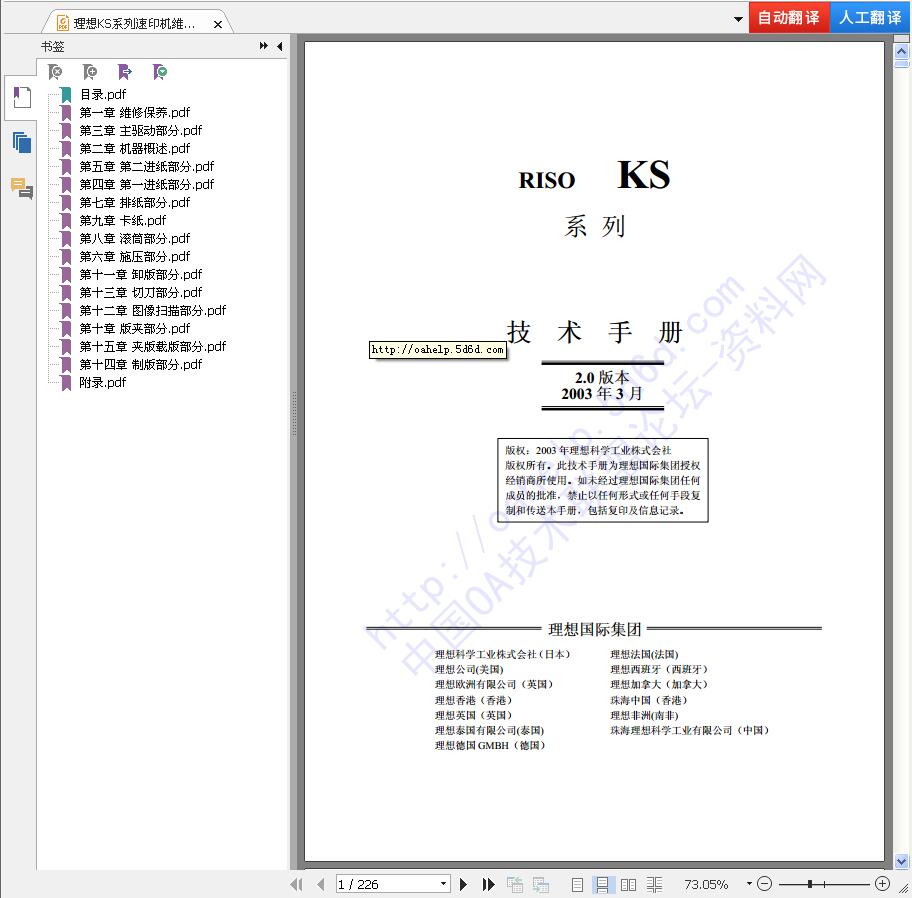The height and width of the screenshot is (898, 912).
Task: Click the zoom slider handle
Action: tap(810, 884)
